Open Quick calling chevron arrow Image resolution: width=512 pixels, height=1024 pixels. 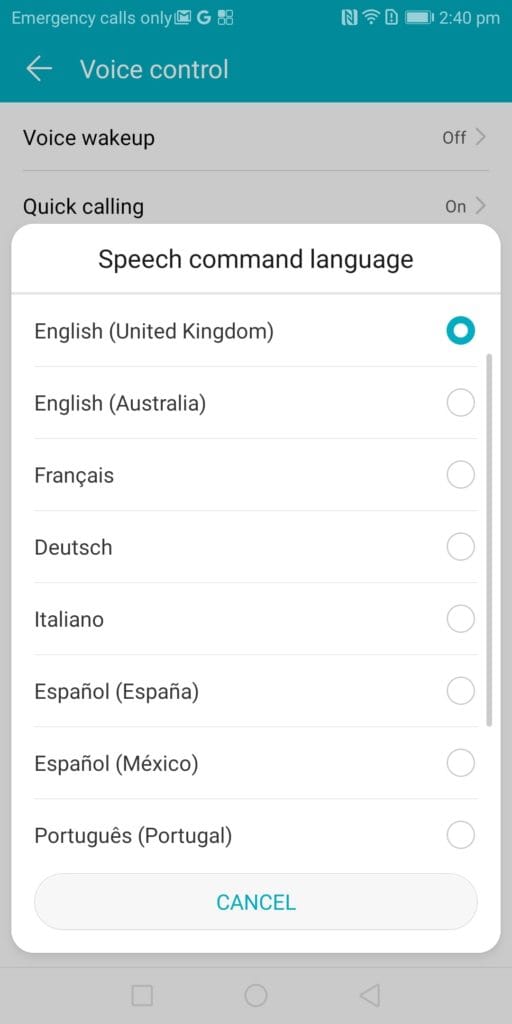[481, 206]
